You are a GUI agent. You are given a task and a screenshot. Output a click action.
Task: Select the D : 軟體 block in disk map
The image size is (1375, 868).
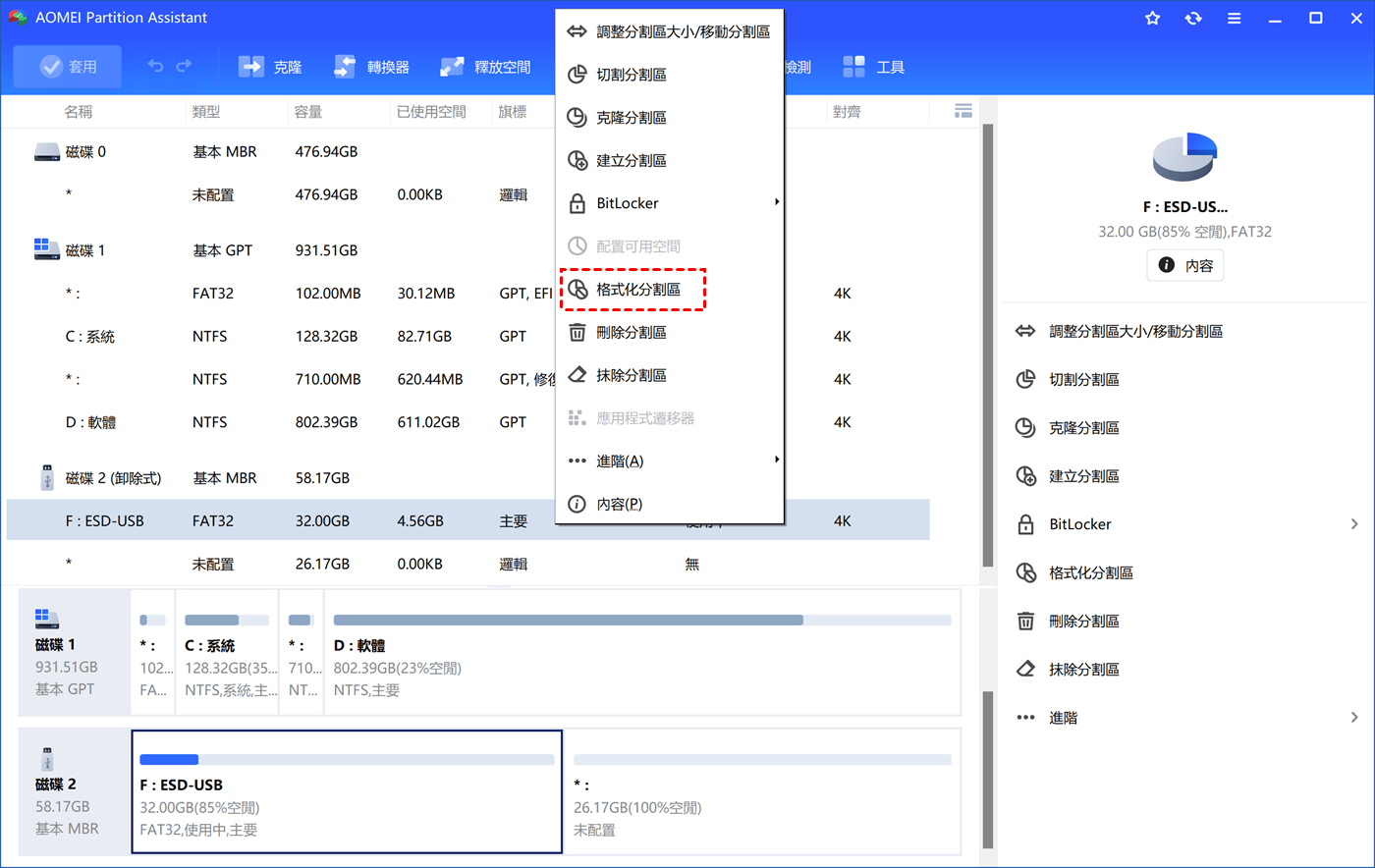click(x=642, y=652)
